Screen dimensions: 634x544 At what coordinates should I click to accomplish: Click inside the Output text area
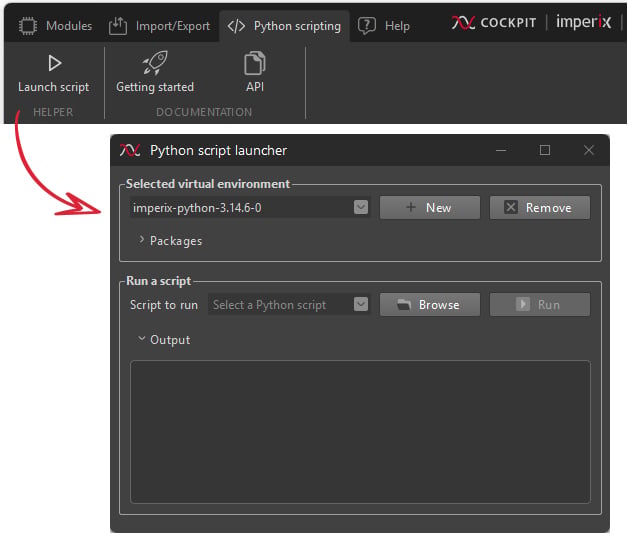(360, 432)
